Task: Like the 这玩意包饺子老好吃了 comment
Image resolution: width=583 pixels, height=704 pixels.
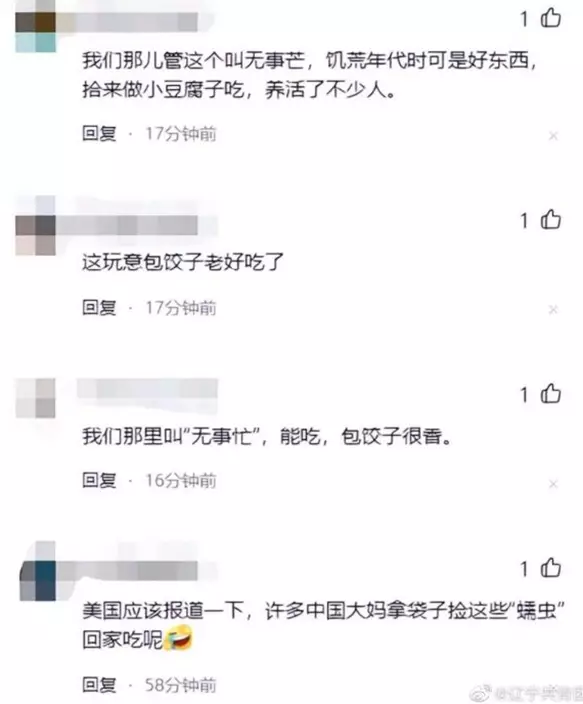Action: (551, 220)
